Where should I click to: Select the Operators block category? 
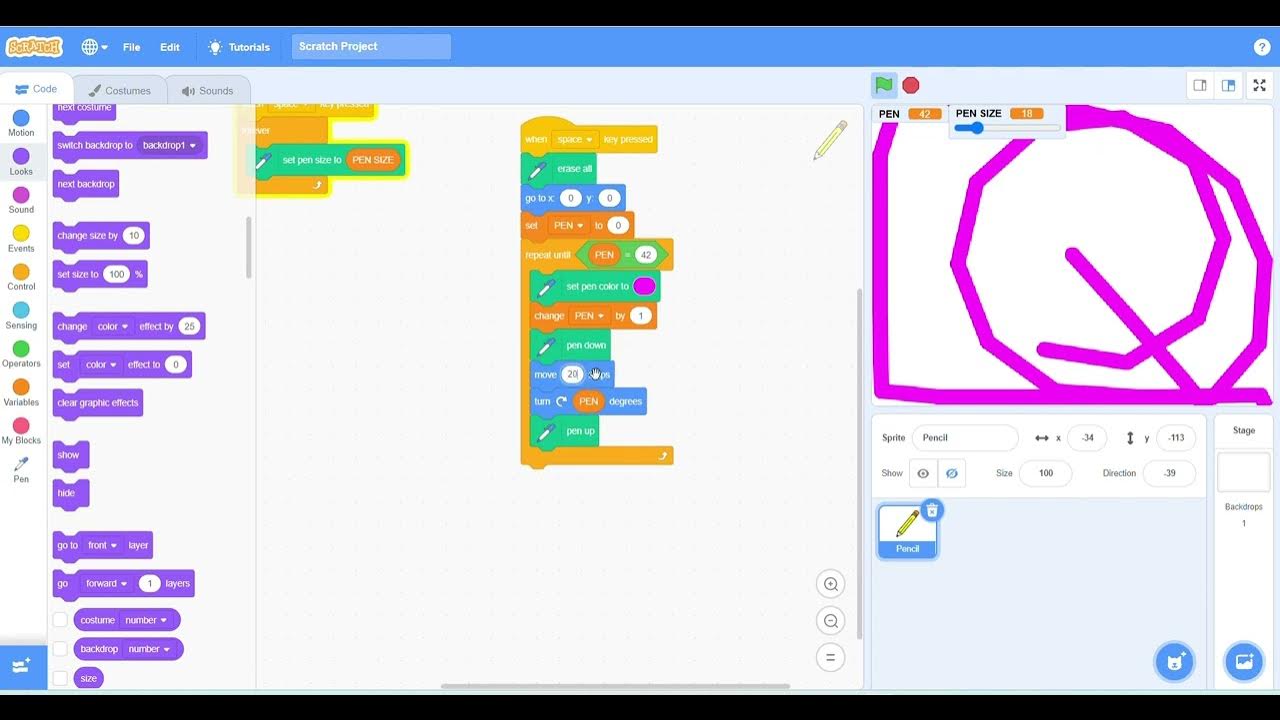21,354
